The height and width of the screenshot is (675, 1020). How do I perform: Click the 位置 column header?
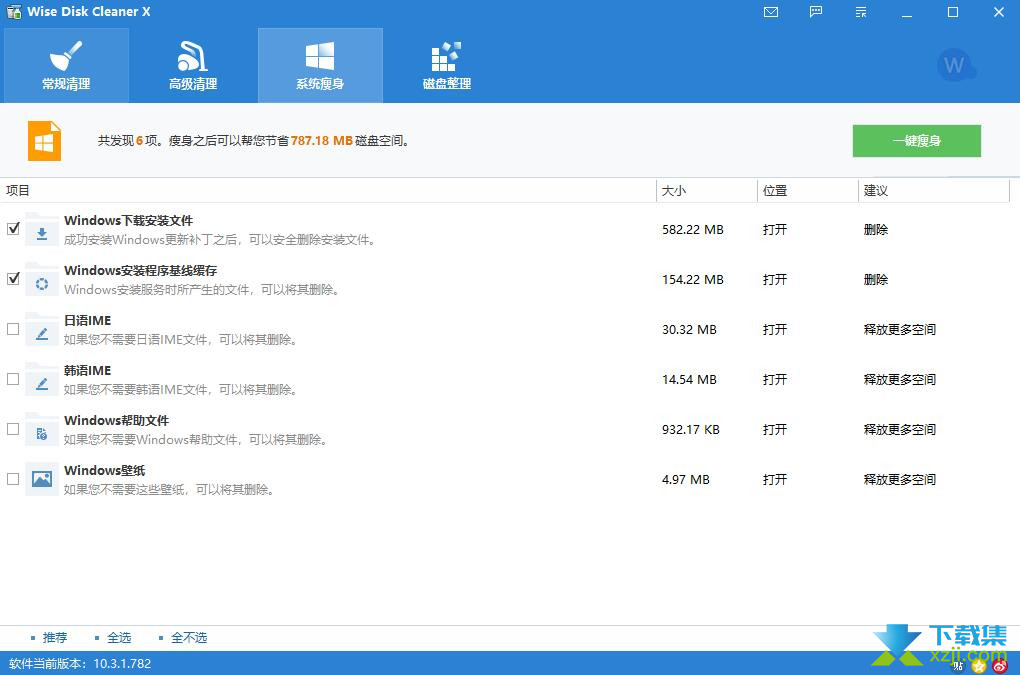[808, 191]
